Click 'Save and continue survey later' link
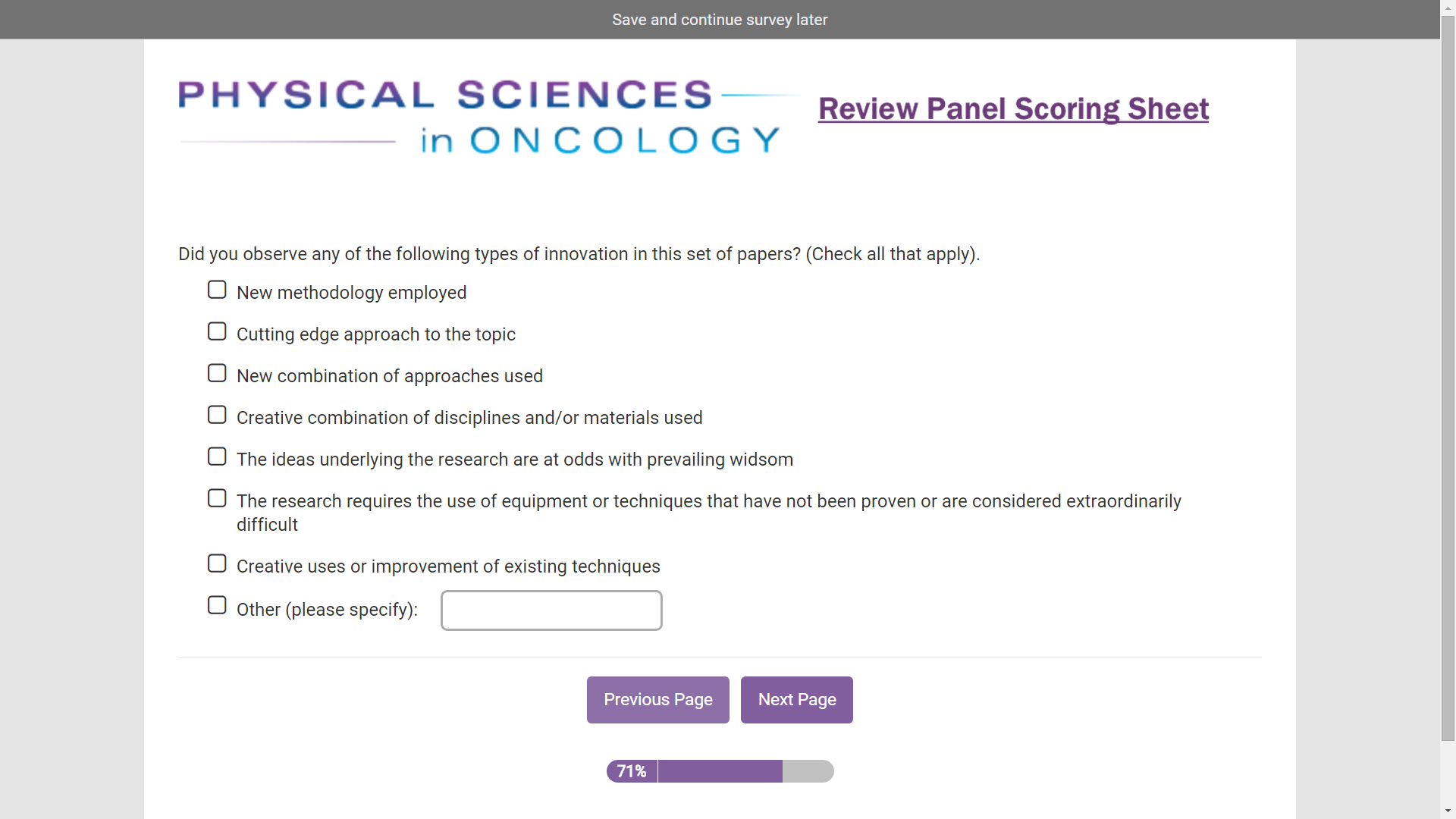 tap(720, 20)
